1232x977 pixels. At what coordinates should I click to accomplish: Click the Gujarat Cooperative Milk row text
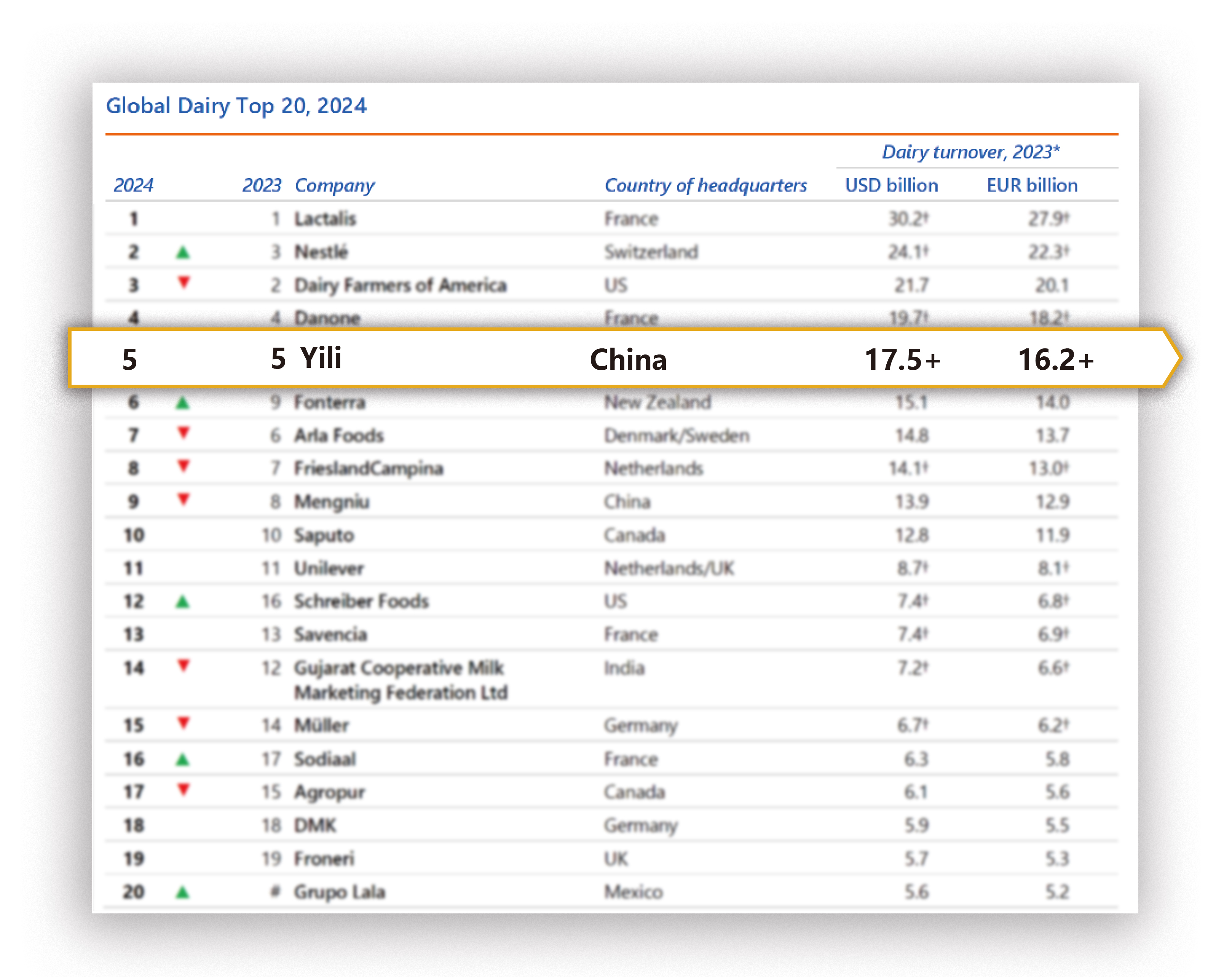point(399,667)
